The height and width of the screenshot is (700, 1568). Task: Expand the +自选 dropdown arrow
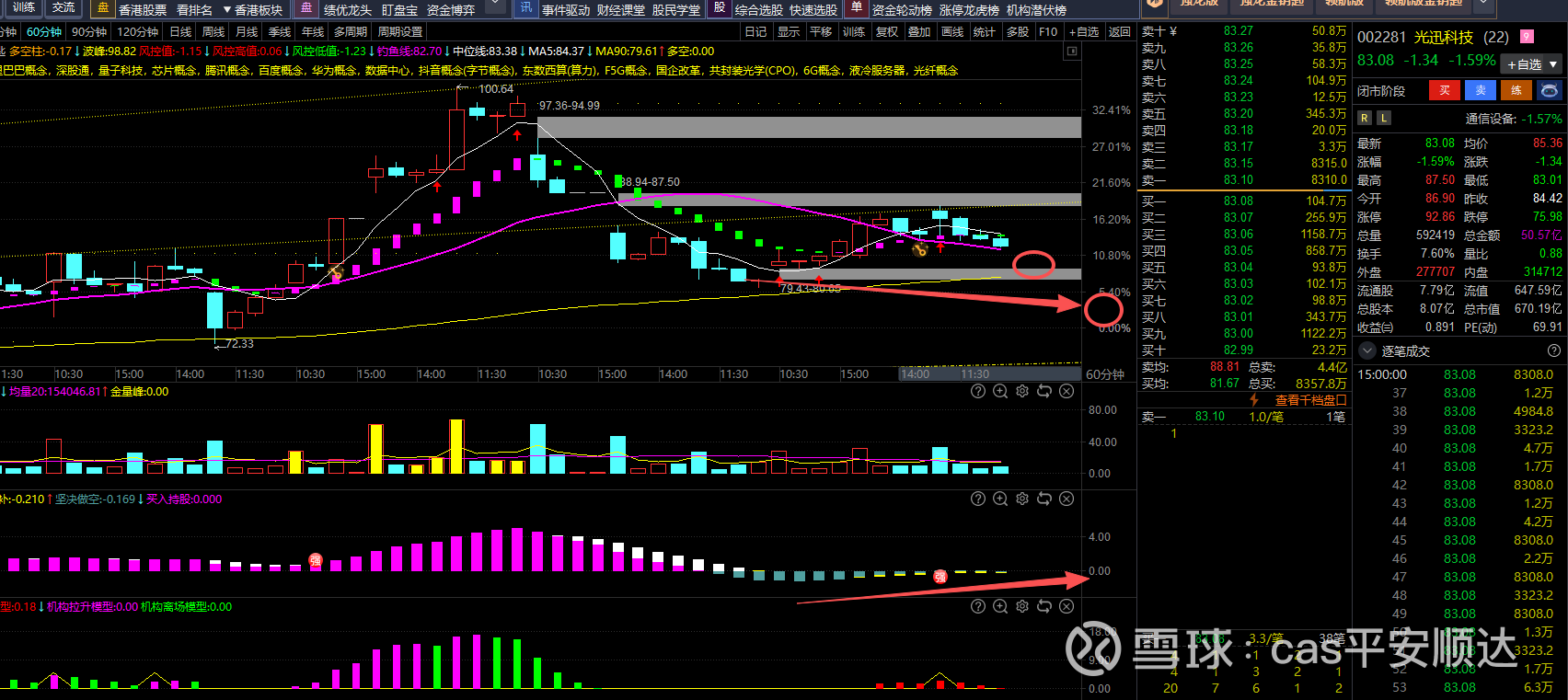(x=1554, y=64)
